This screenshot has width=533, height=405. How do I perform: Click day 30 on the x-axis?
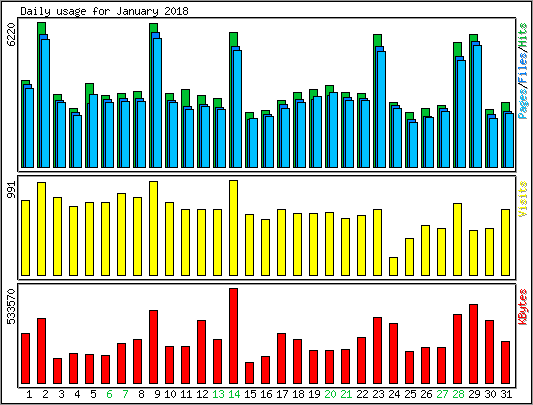(490, 394)
